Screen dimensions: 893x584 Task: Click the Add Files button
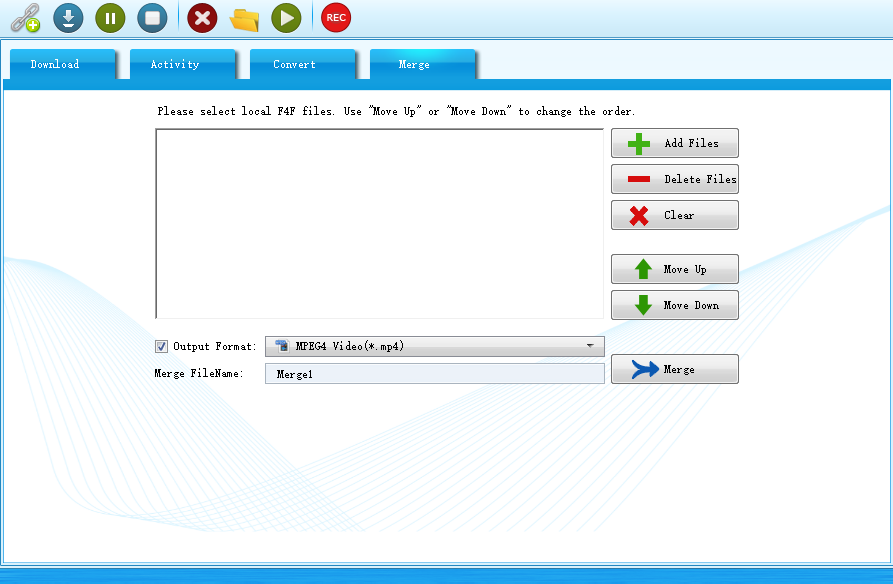(x=675, y=143)
